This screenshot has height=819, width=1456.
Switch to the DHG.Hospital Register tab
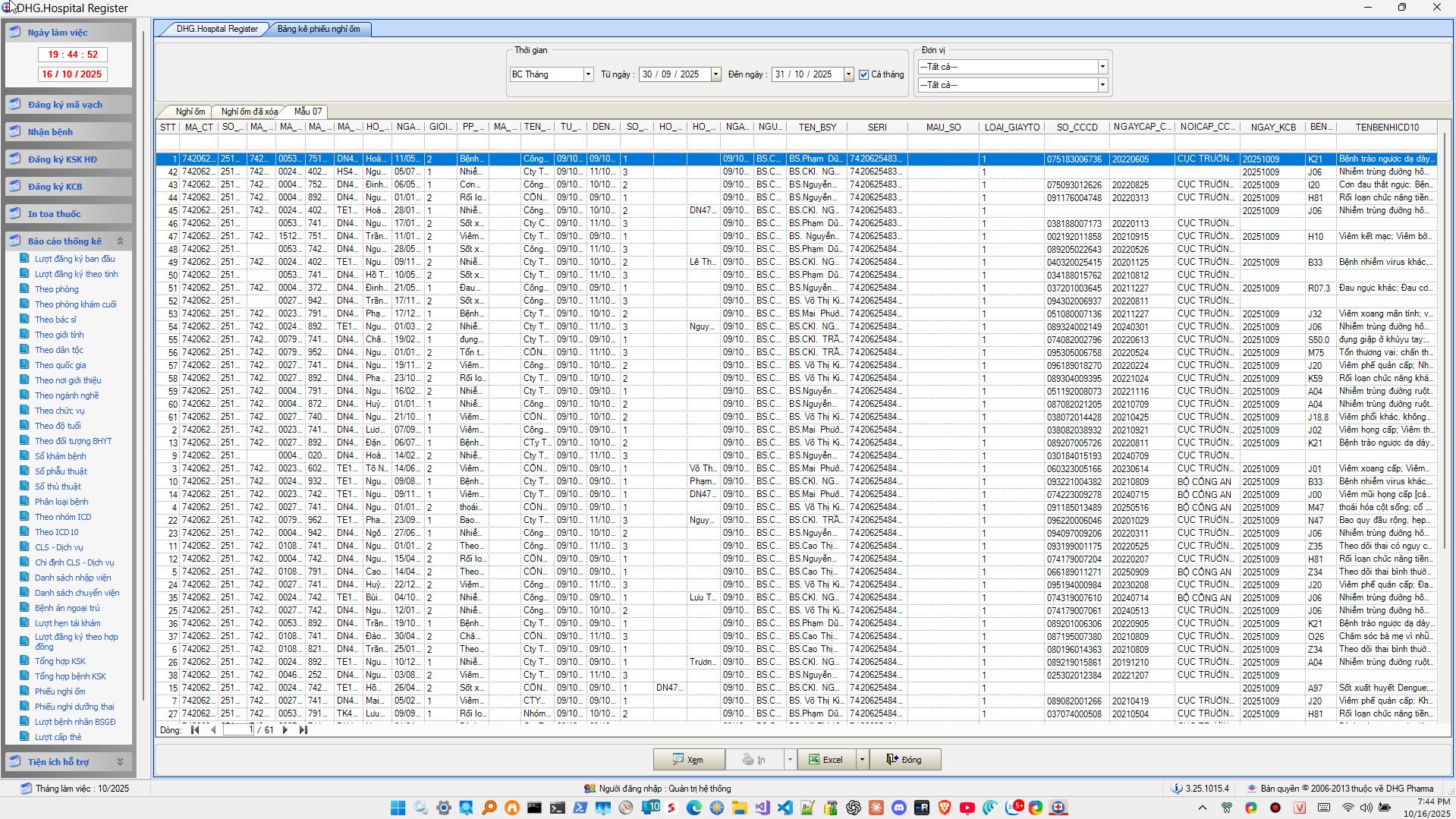click(x=216, y=29)
